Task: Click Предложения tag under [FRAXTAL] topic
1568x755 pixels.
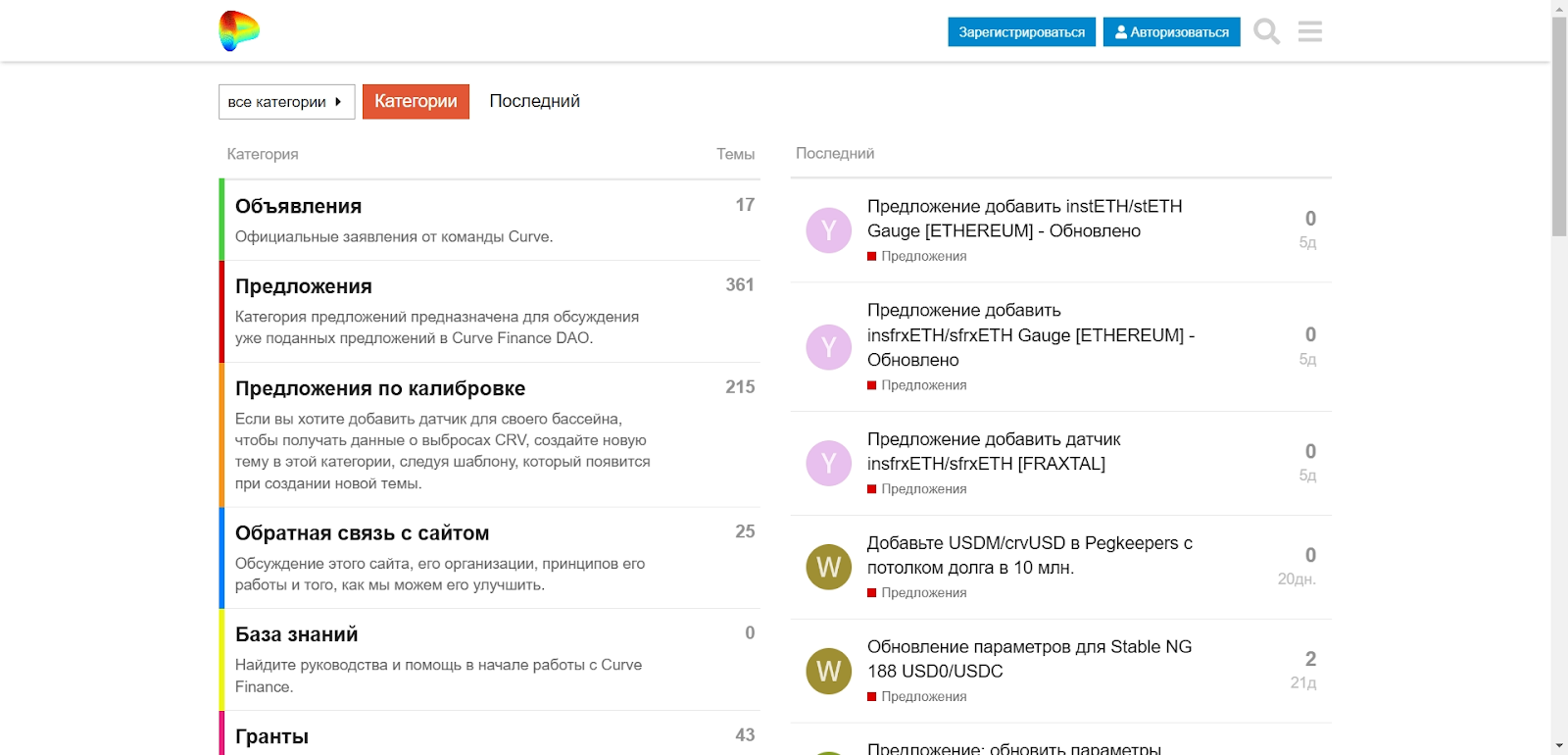Action: pos(917,488)
